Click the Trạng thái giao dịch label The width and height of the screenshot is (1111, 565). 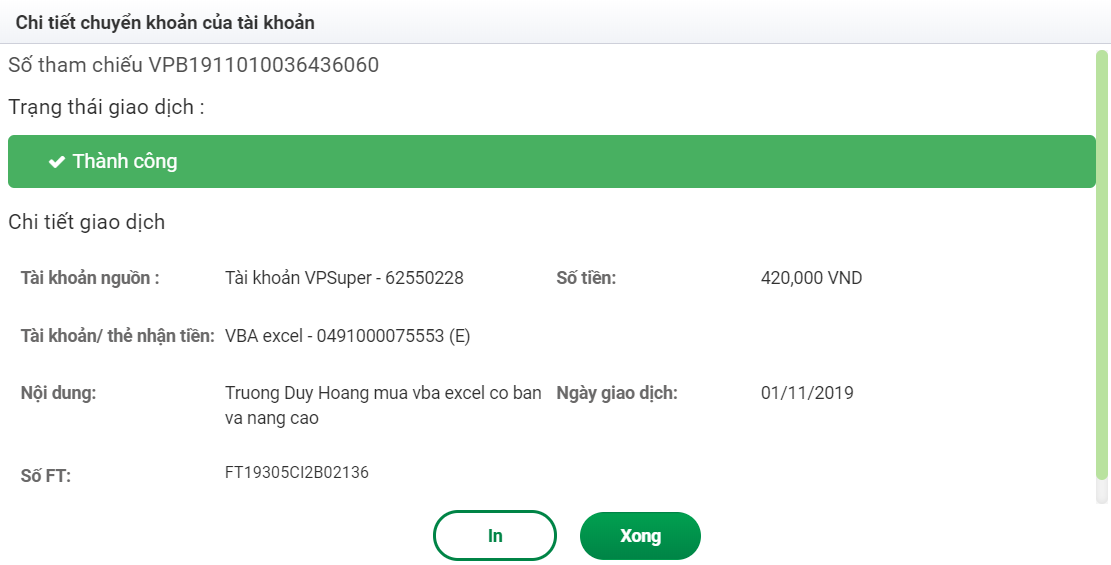(x=106, y=107)
